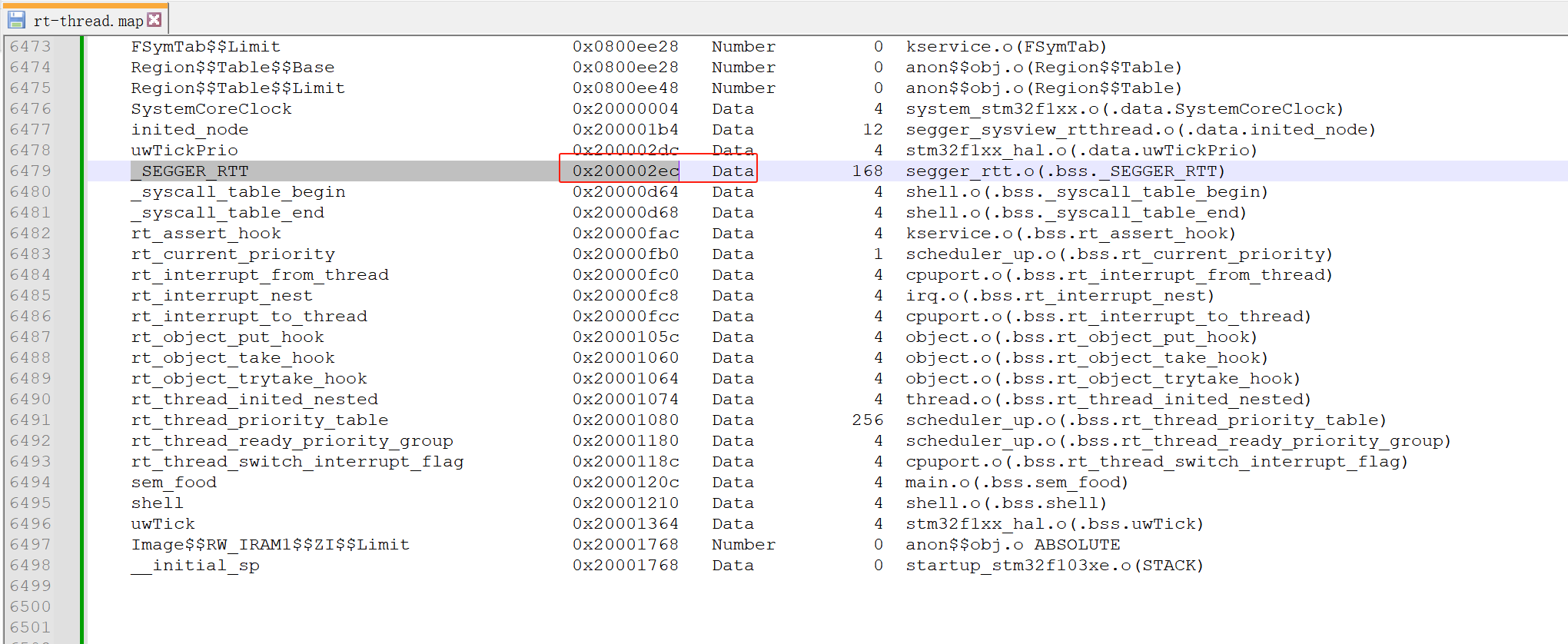The width and height of the screenshot is (1568, 644).
Task: Click the empty line 6500
Action: 822,606
